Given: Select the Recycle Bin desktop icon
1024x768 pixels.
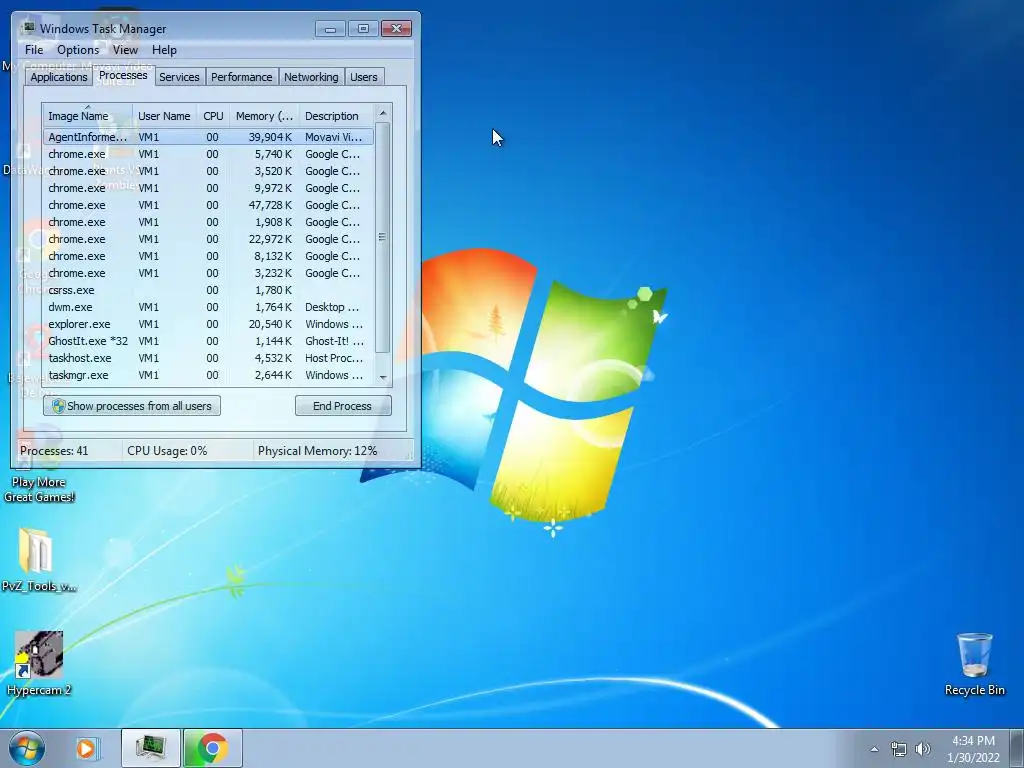Looking at the screenshot, I should (974, 664).
